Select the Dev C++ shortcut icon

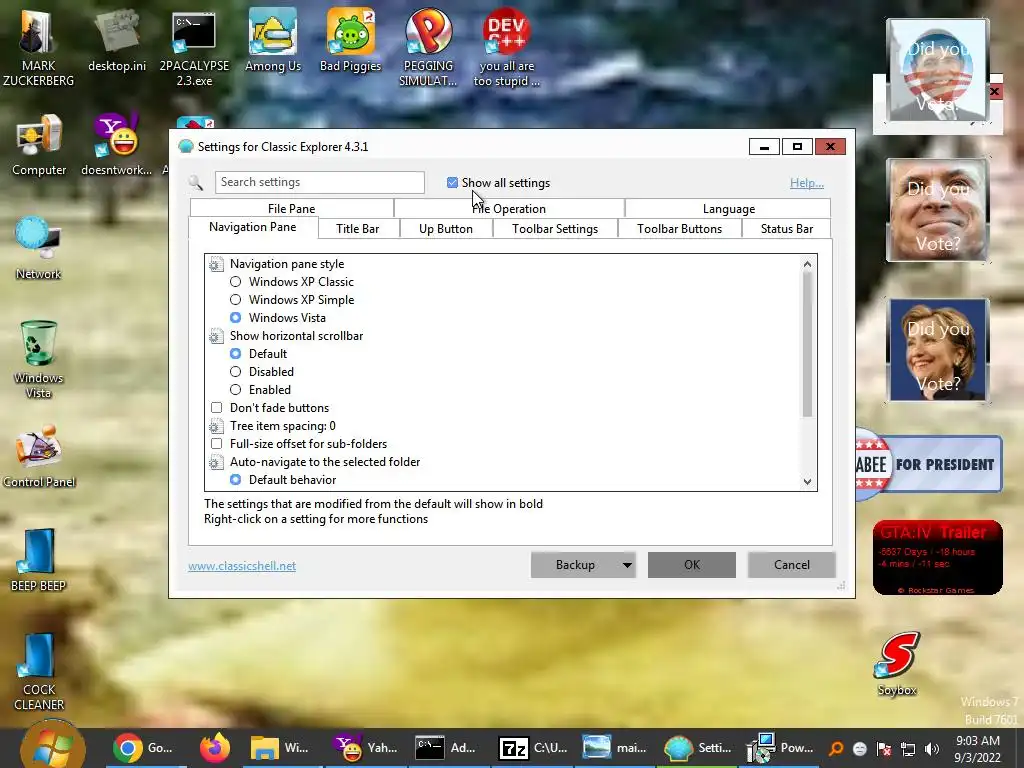click(506, 49)
